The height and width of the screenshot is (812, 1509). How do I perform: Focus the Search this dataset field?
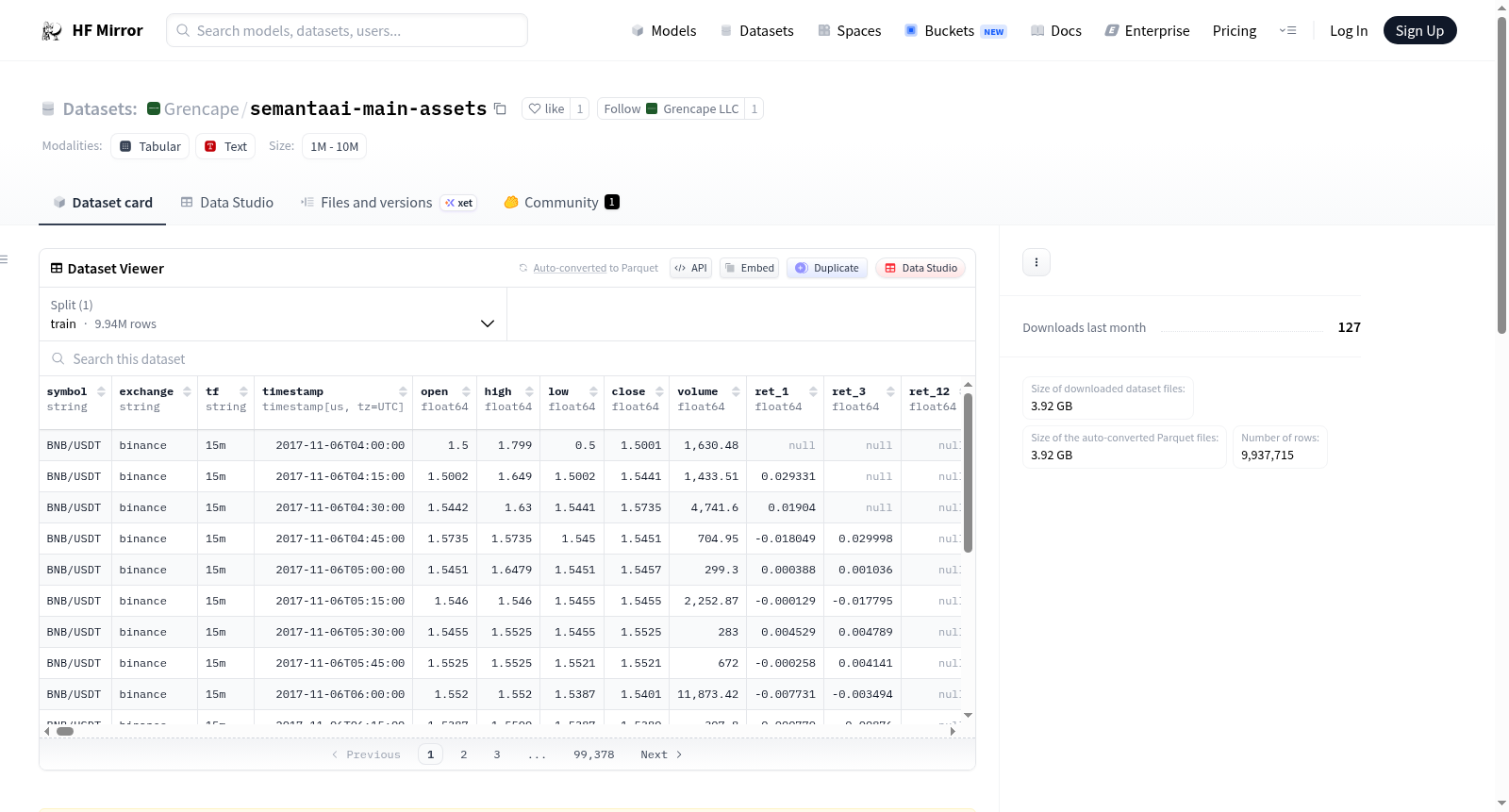tap(507, 359)
